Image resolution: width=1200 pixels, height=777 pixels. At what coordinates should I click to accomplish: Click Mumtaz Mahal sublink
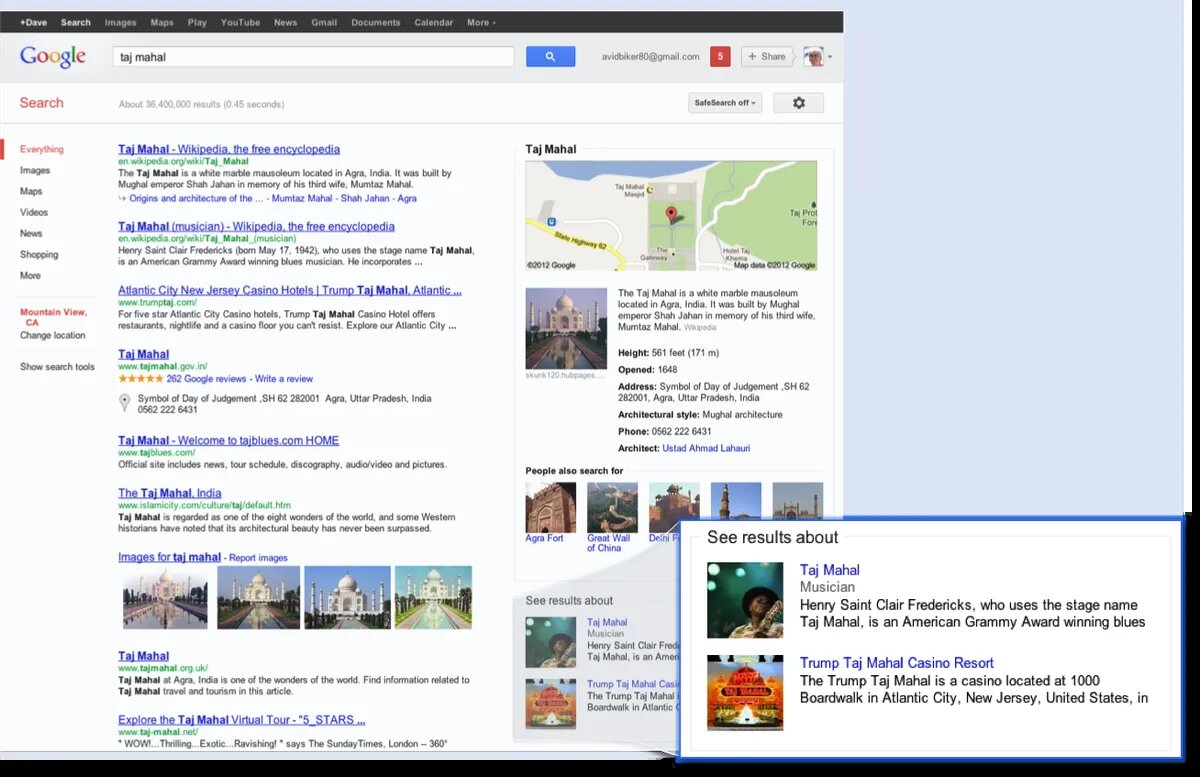pyautogui.click(x=302, y=198)
